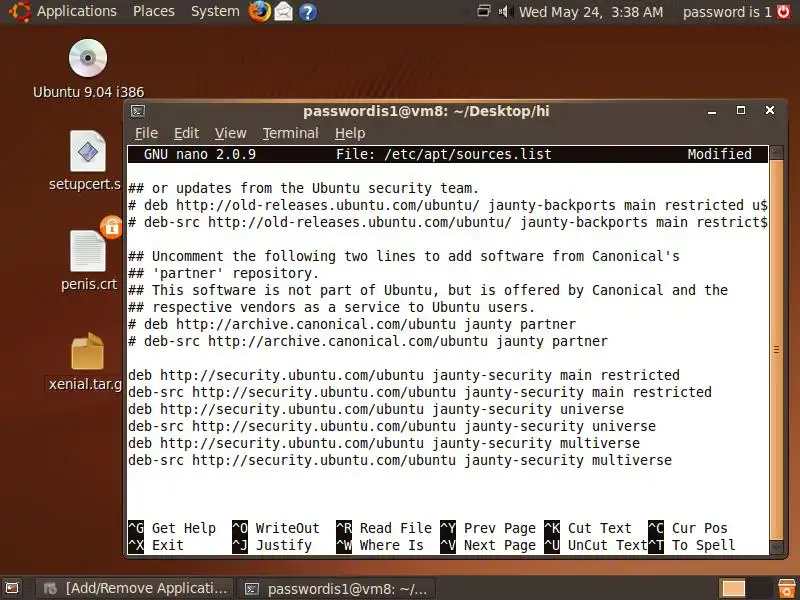Click the '^O WriteOut' nano shortcut
This screenshot has height=600, width=800.
pyautogui.click(x=276, y=528)
